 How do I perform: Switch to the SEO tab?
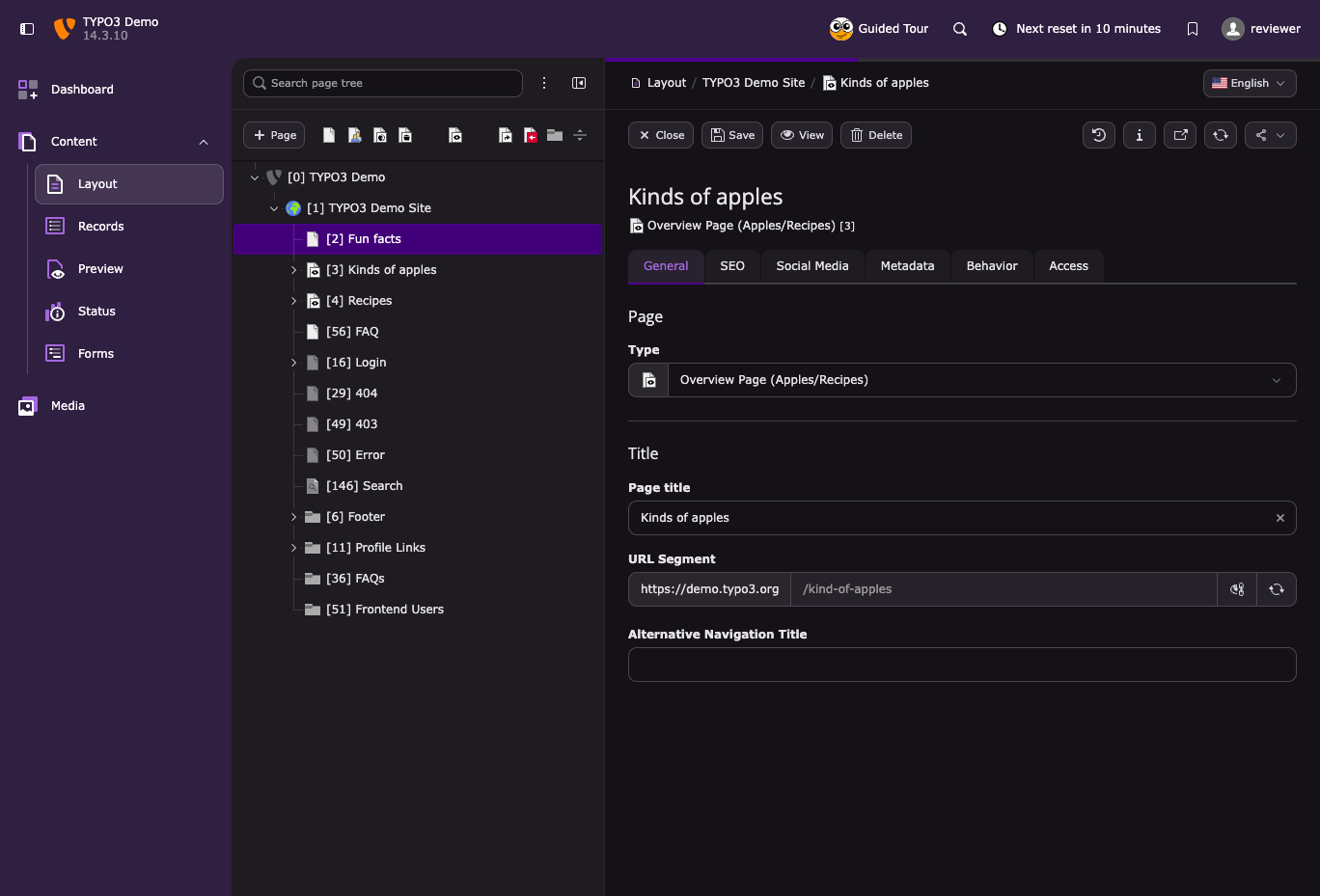coord(732,266)
